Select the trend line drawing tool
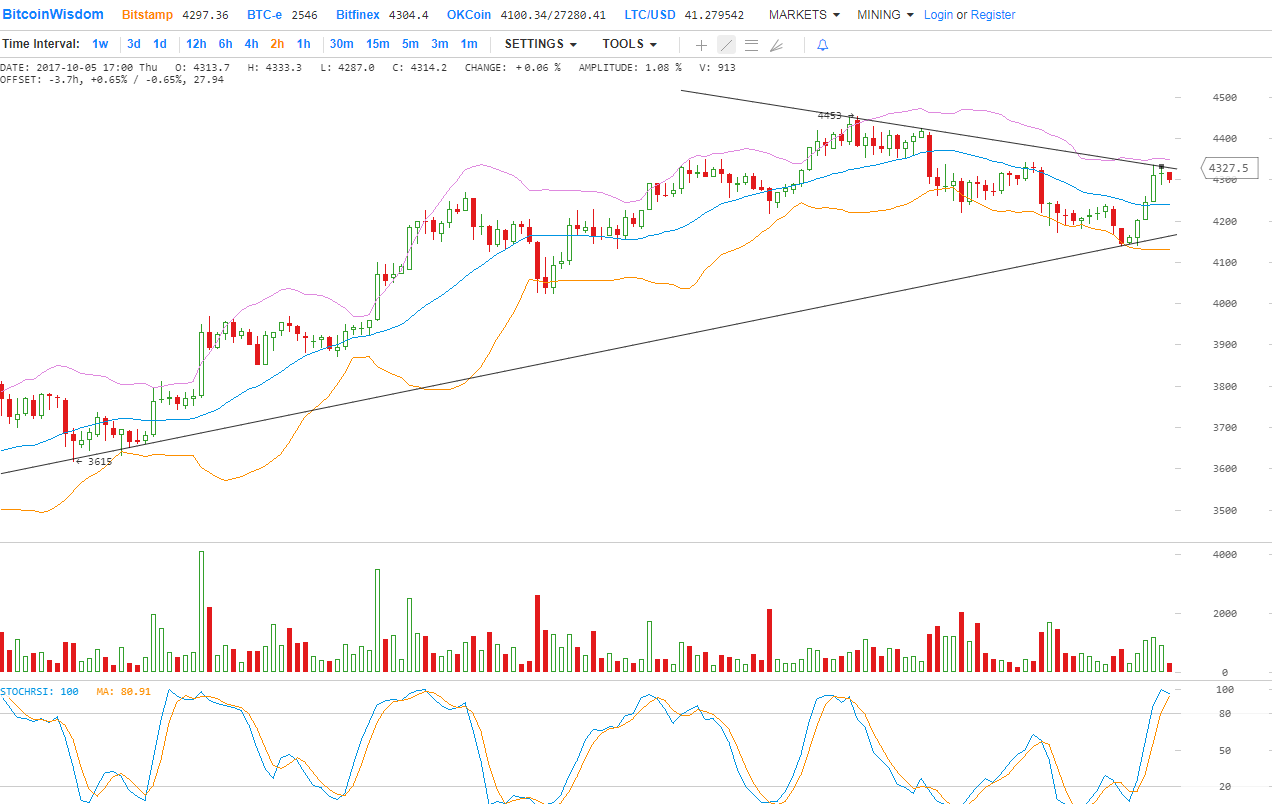The height and width of the screenshot is (804, 1272). [727, 45]
